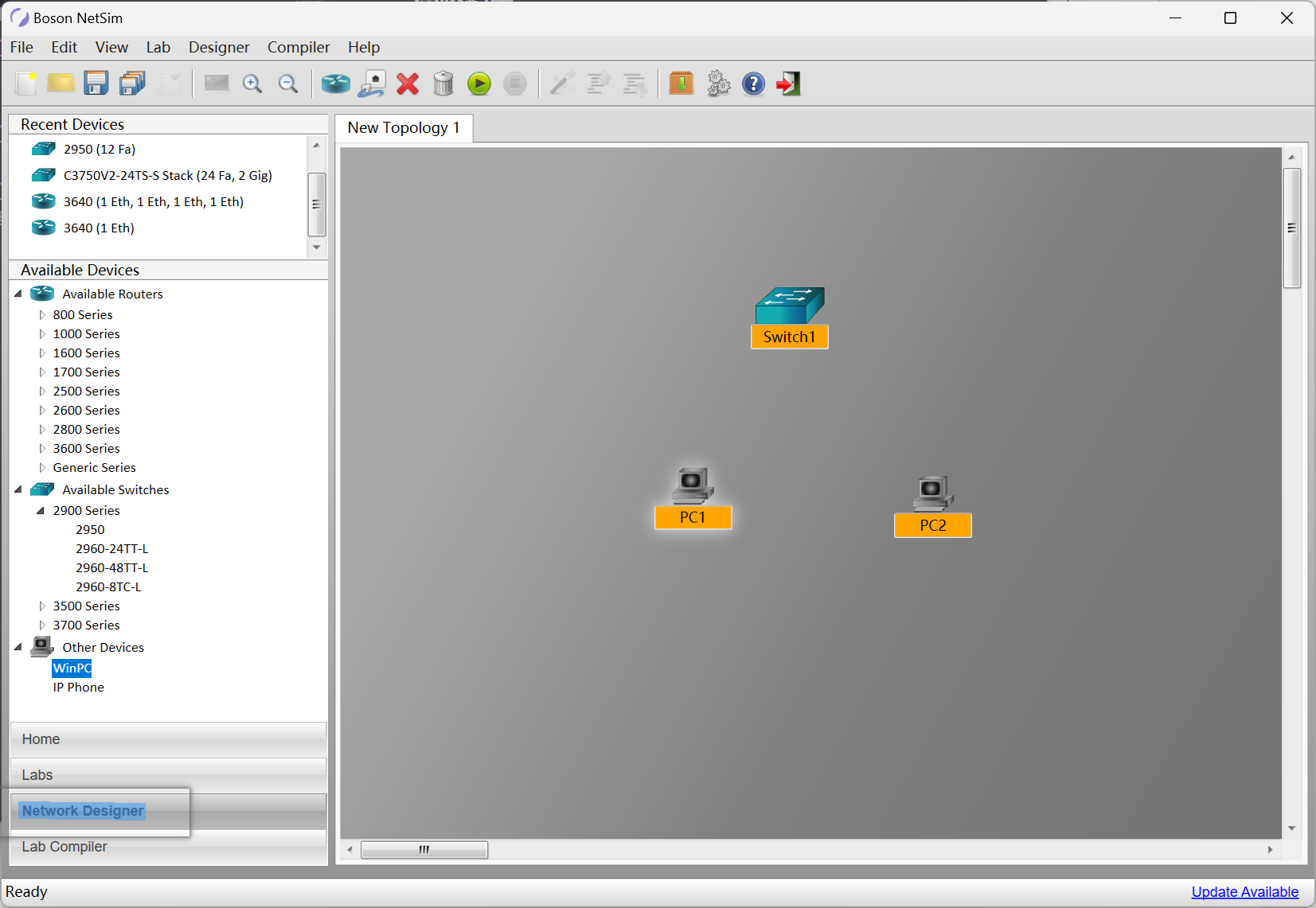This screenshot has width=1316, height=908.
Task: Collapse the Available Routers tree node
Action: [x=18, y=294]
